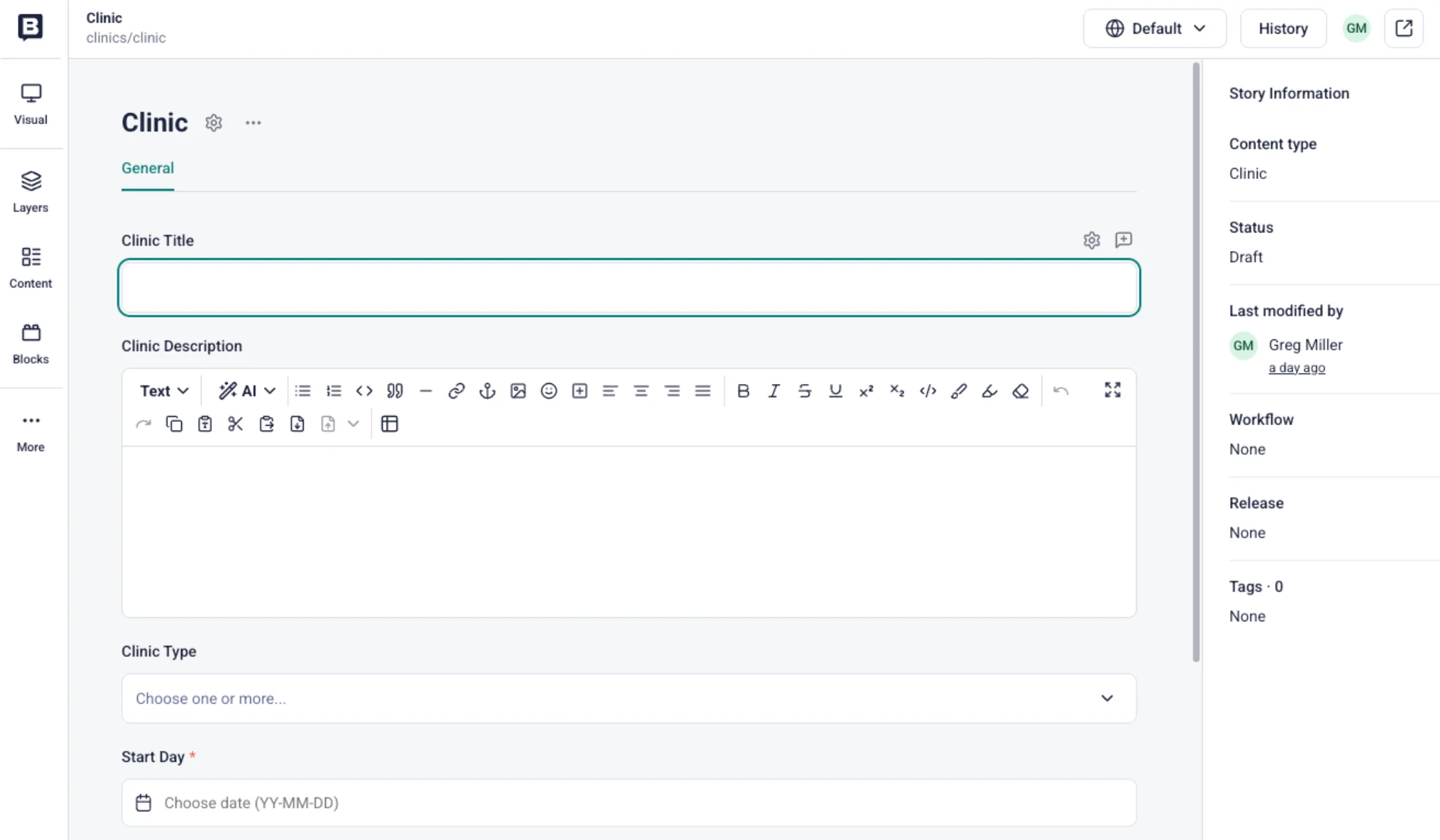Open the ellipsis menu next to Clinic heading
Viewport: 1440px width, 840px height.
253,122
